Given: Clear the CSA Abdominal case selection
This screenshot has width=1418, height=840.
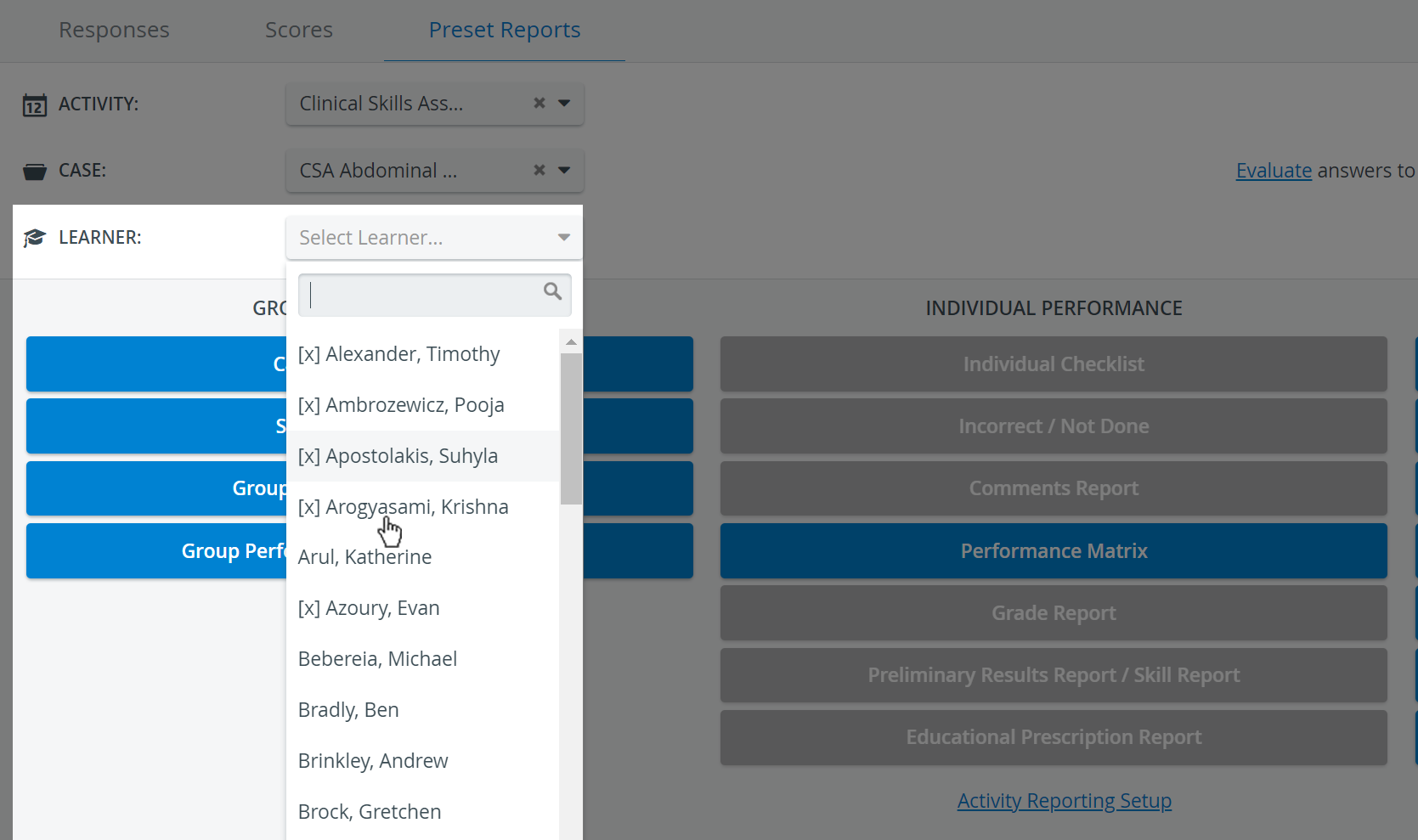Looking at the screenshot, I should click(539, 170).
